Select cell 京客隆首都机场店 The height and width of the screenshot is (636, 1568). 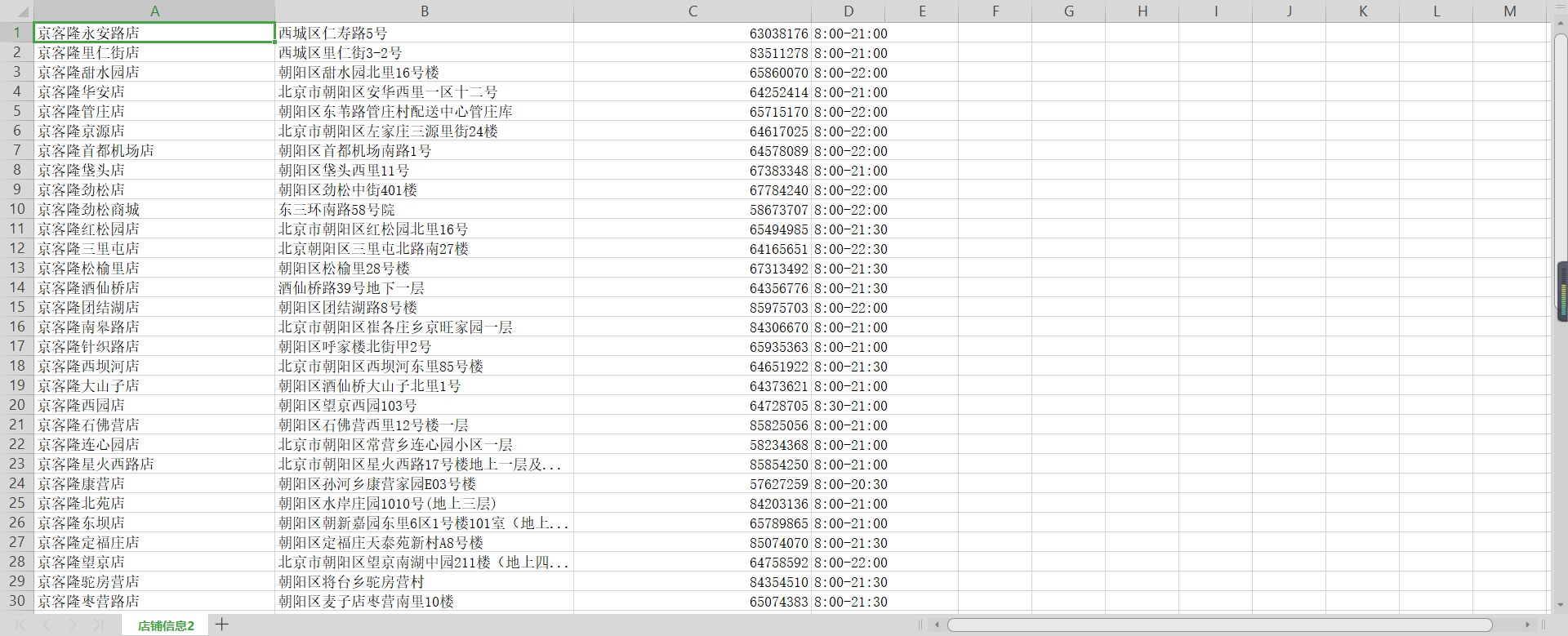pos(154,150)
